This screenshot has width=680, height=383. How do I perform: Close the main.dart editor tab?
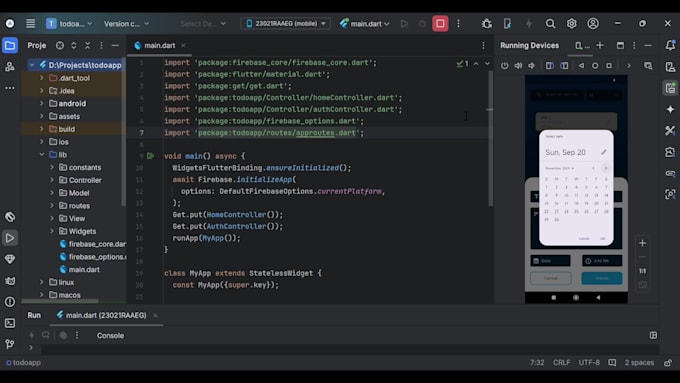coord(183,45)
